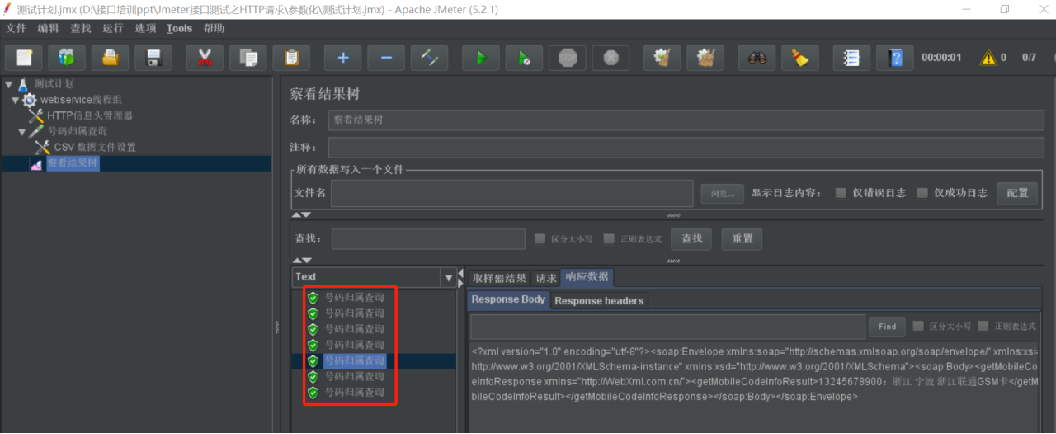Screen dimensions: 1056x434
Task: Toggle 正则表达式 beside the 查找 field
Action: point(609,239)
